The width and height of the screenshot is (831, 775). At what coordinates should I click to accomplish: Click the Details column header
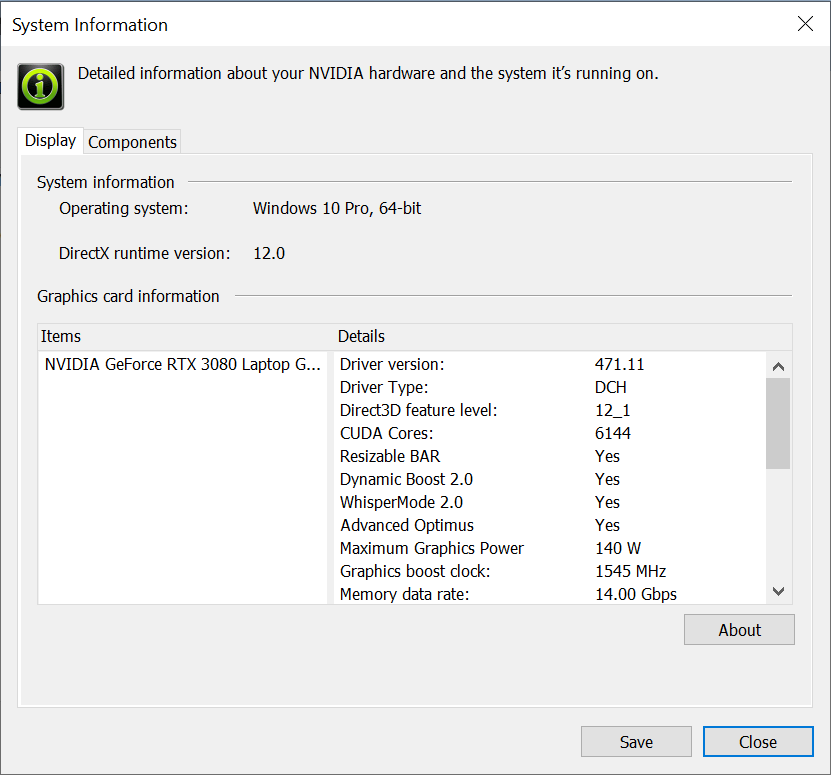coord(563,336)
